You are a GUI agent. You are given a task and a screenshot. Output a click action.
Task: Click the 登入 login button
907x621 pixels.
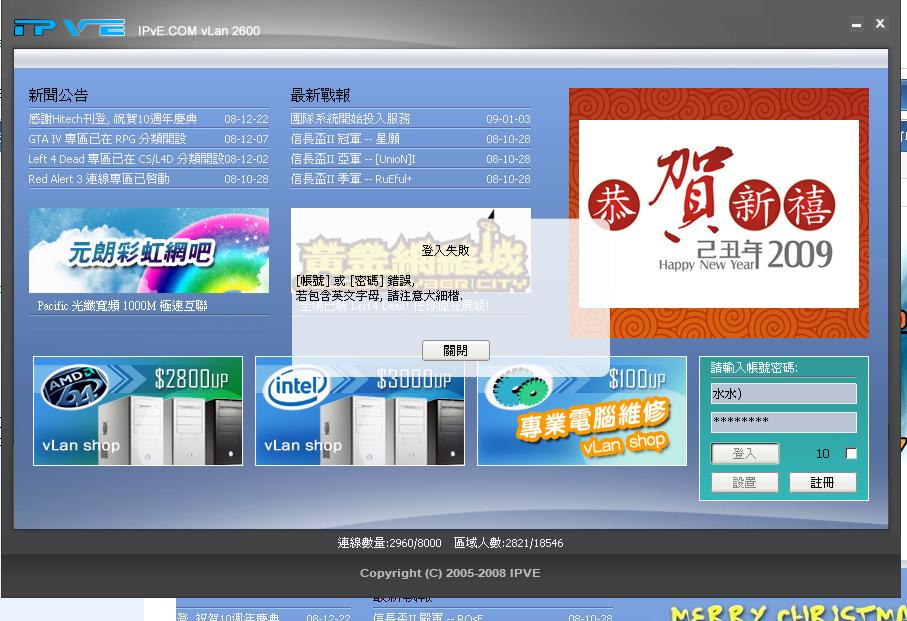pos(744,453)
